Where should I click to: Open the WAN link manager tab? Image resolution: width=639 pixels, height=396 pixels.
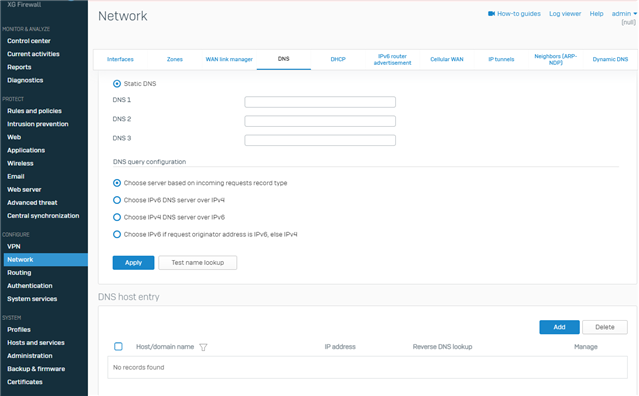(x=229, y=59)
